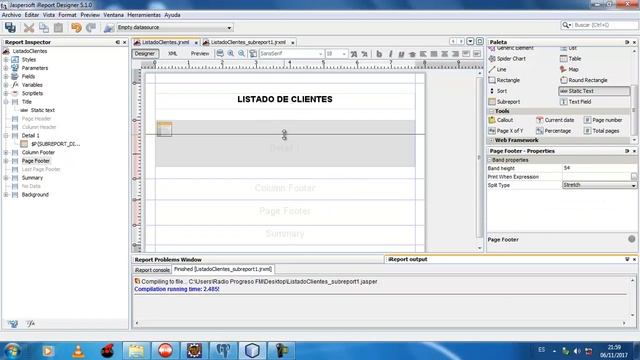Click the report query database icon
The height and width of the screenshot is (360, 640).
pos(109,27)
